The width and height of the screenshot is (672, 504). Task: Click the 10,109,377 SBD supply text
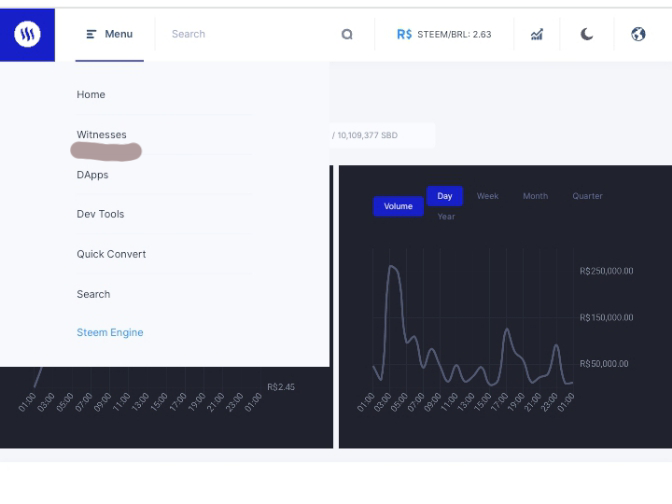(x=367, y=135)
